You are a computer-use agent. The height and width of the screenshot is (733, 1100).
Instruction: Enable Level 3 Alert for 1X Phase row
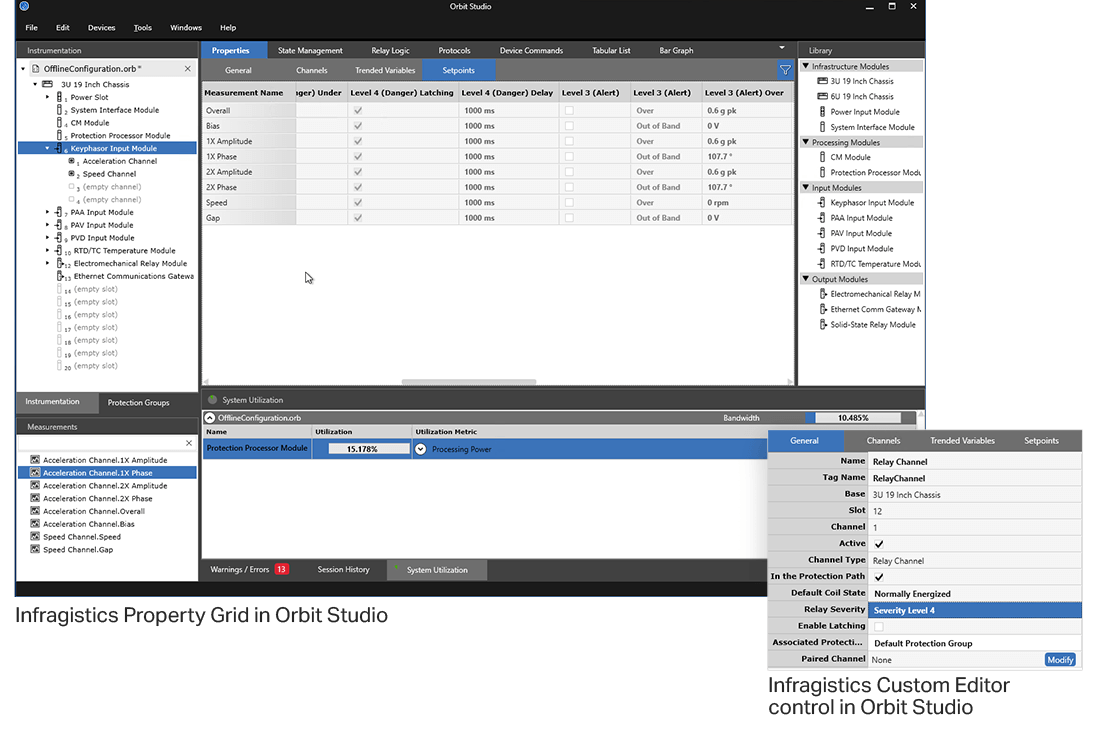(x=569, y=156)
